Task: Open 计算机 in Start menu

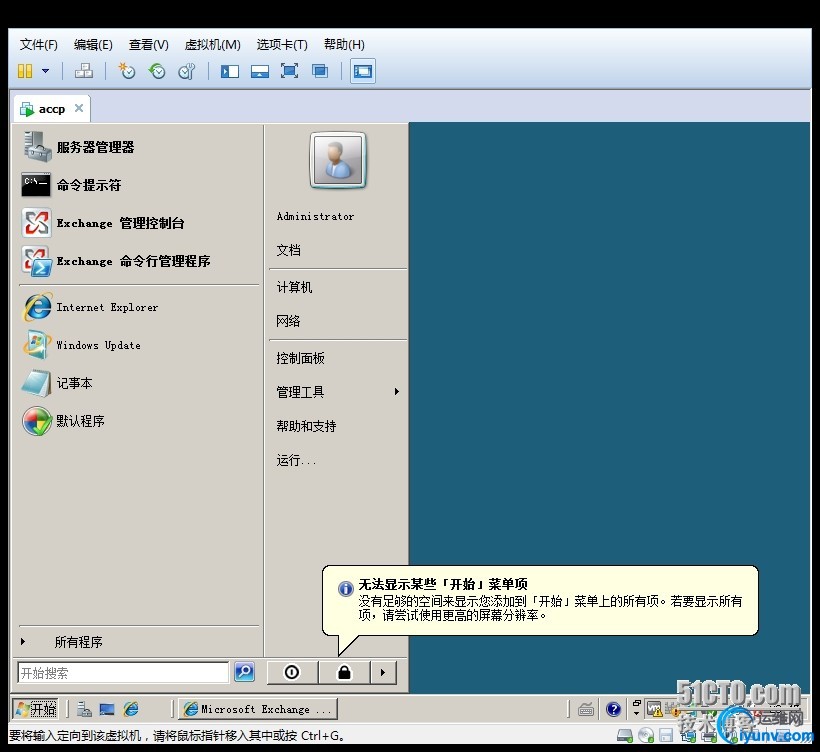Action: coord(294,288)
